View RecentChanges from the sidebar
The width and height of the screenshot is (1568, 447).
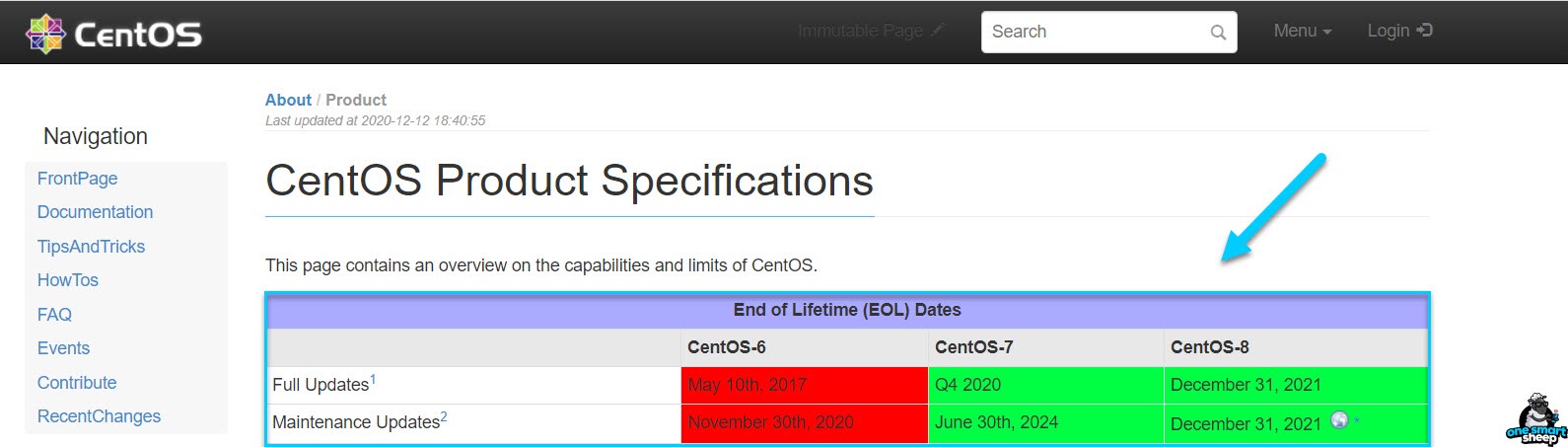(x=100, y=416)
